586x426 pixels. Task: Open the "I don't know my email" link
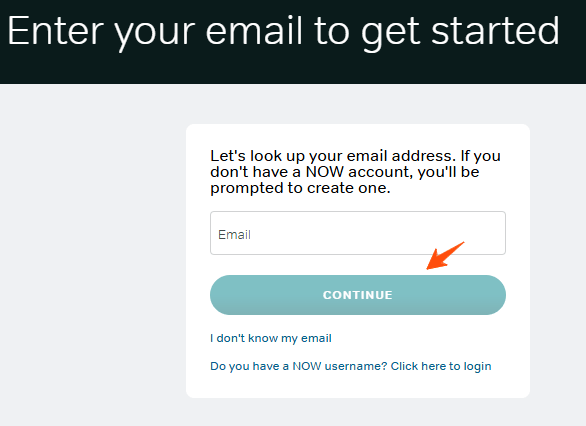(271, 338)
